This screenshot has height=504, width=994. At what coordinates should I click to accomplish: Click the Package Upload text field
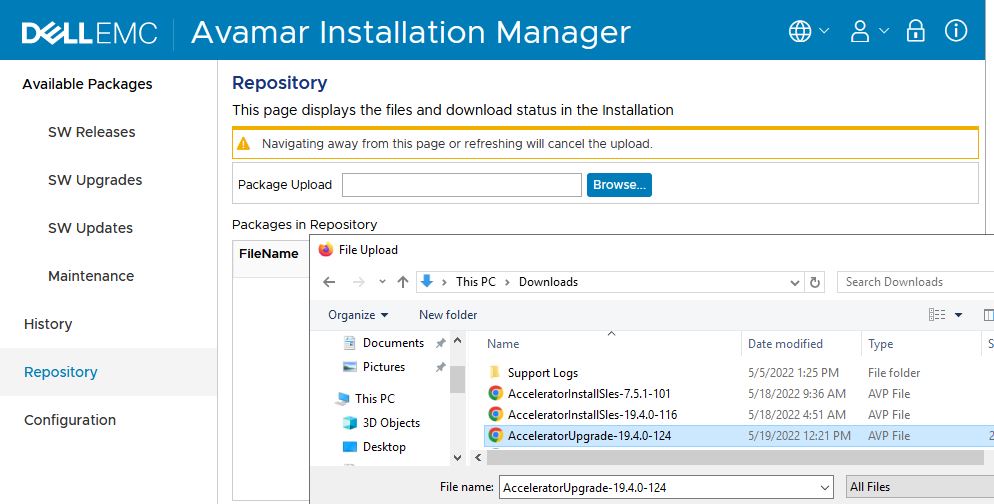[x=461, y=185]
